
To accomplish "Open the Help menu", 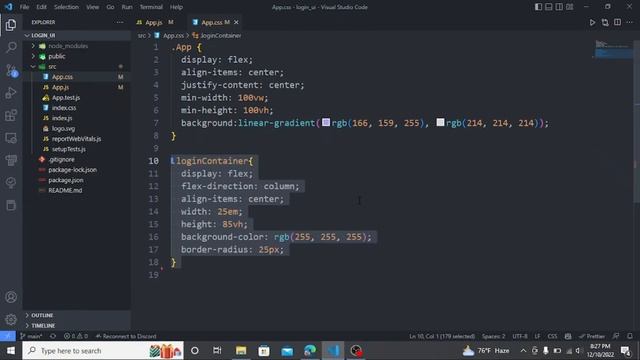I will pyautogui.click(x=176, y=7).
